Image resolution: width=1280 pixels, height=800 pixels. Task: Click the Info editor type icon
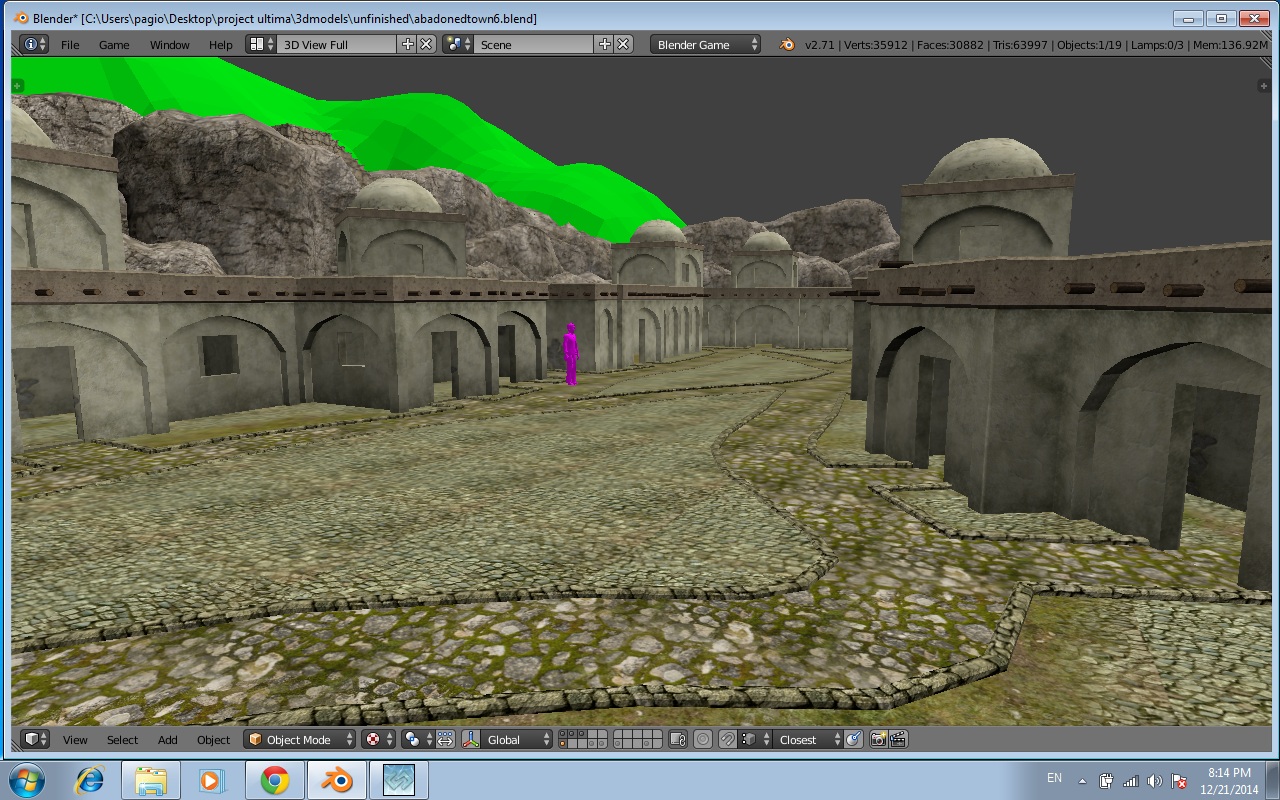tap(34, 44)
